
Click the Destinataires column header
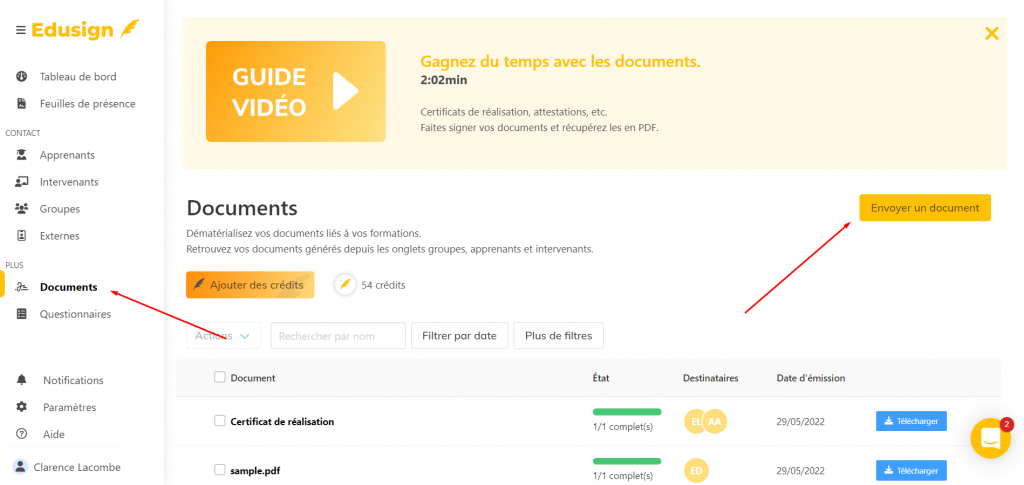(x=711, y=377)
